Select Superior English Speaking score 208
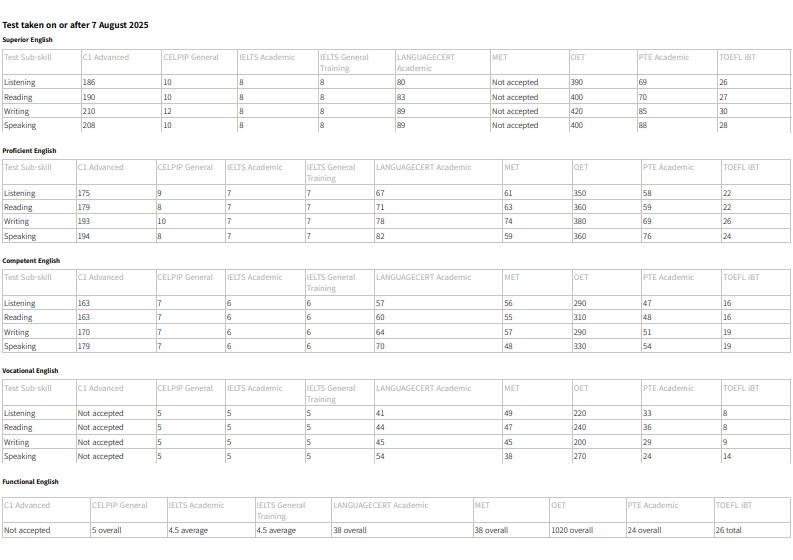This screenshot has height=560, width=793. tap(90, 126)
